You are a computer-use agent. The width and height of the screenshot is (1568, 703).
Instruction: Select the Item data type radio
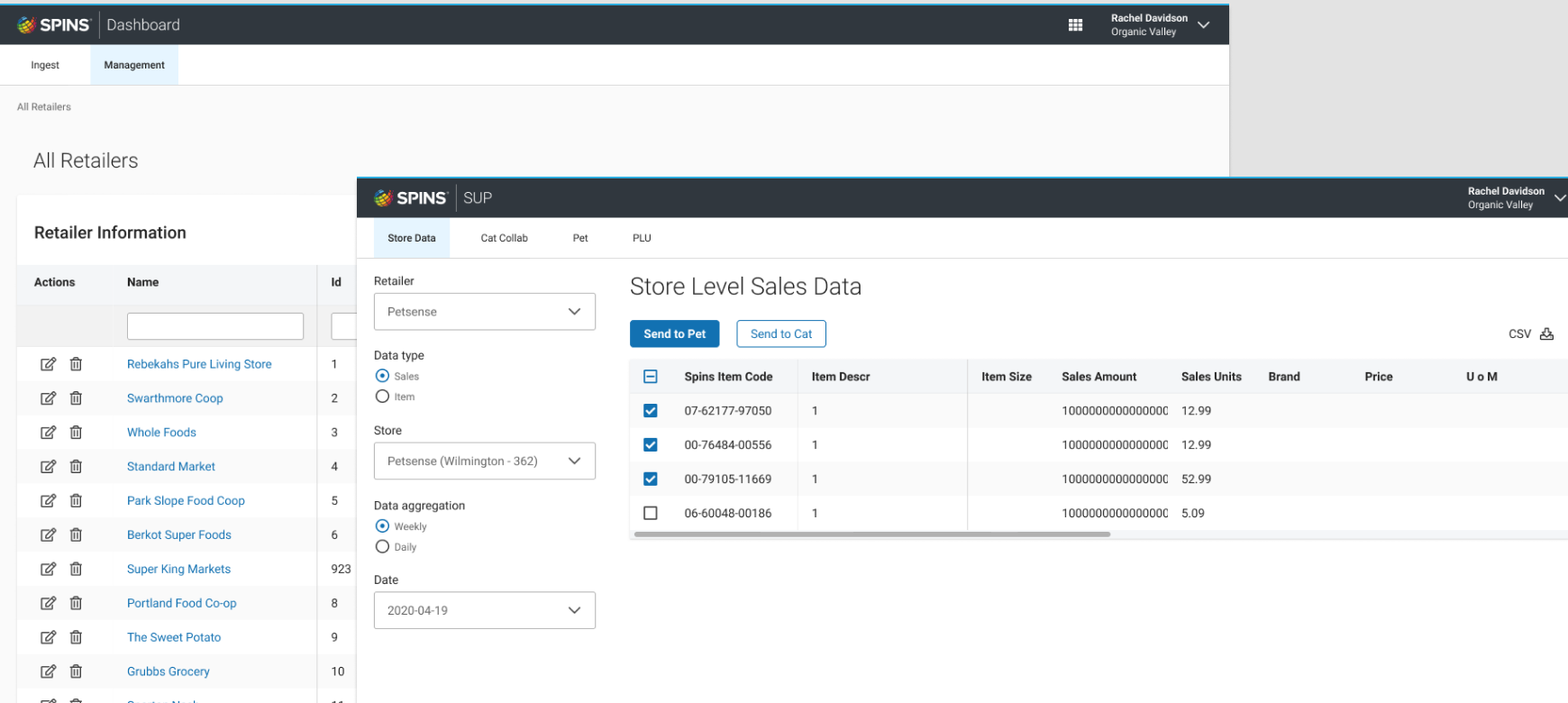pyautogui.click(x=382, y=397)
